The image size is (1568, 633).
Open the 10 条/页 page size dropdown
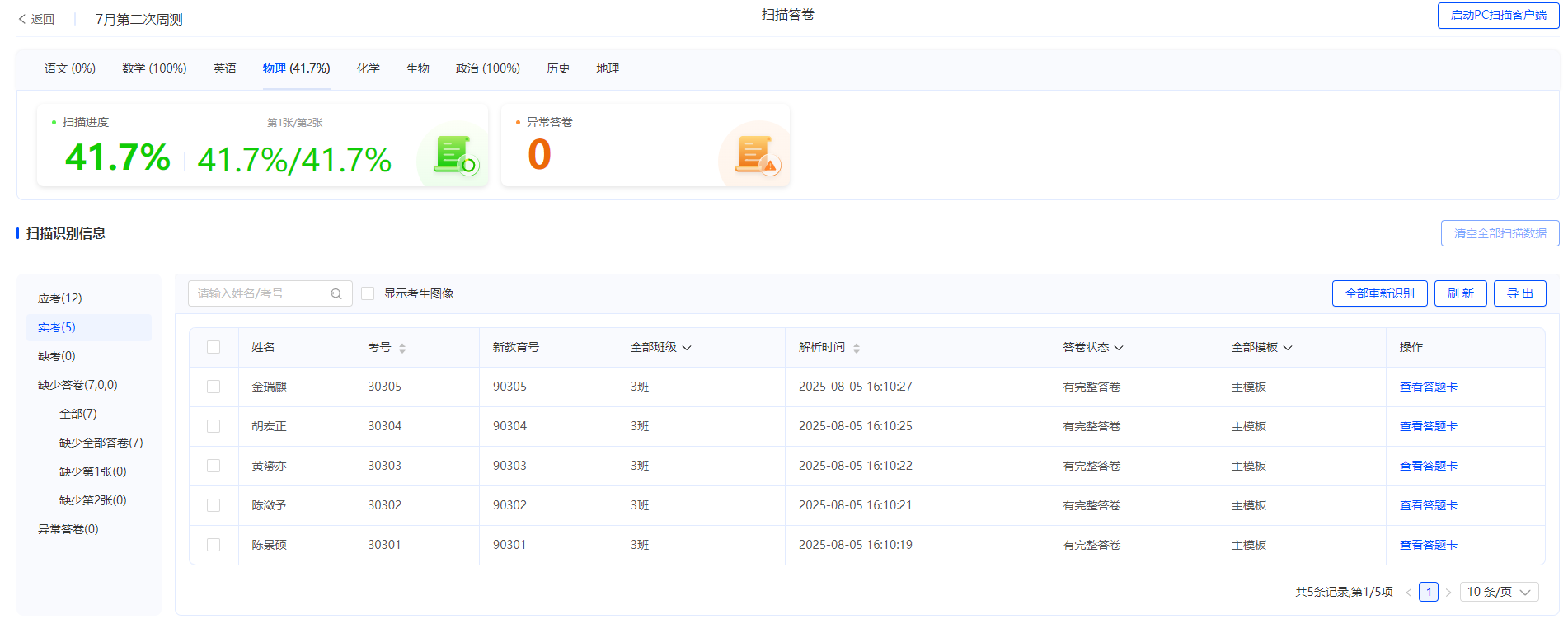tap(1498, 592)
